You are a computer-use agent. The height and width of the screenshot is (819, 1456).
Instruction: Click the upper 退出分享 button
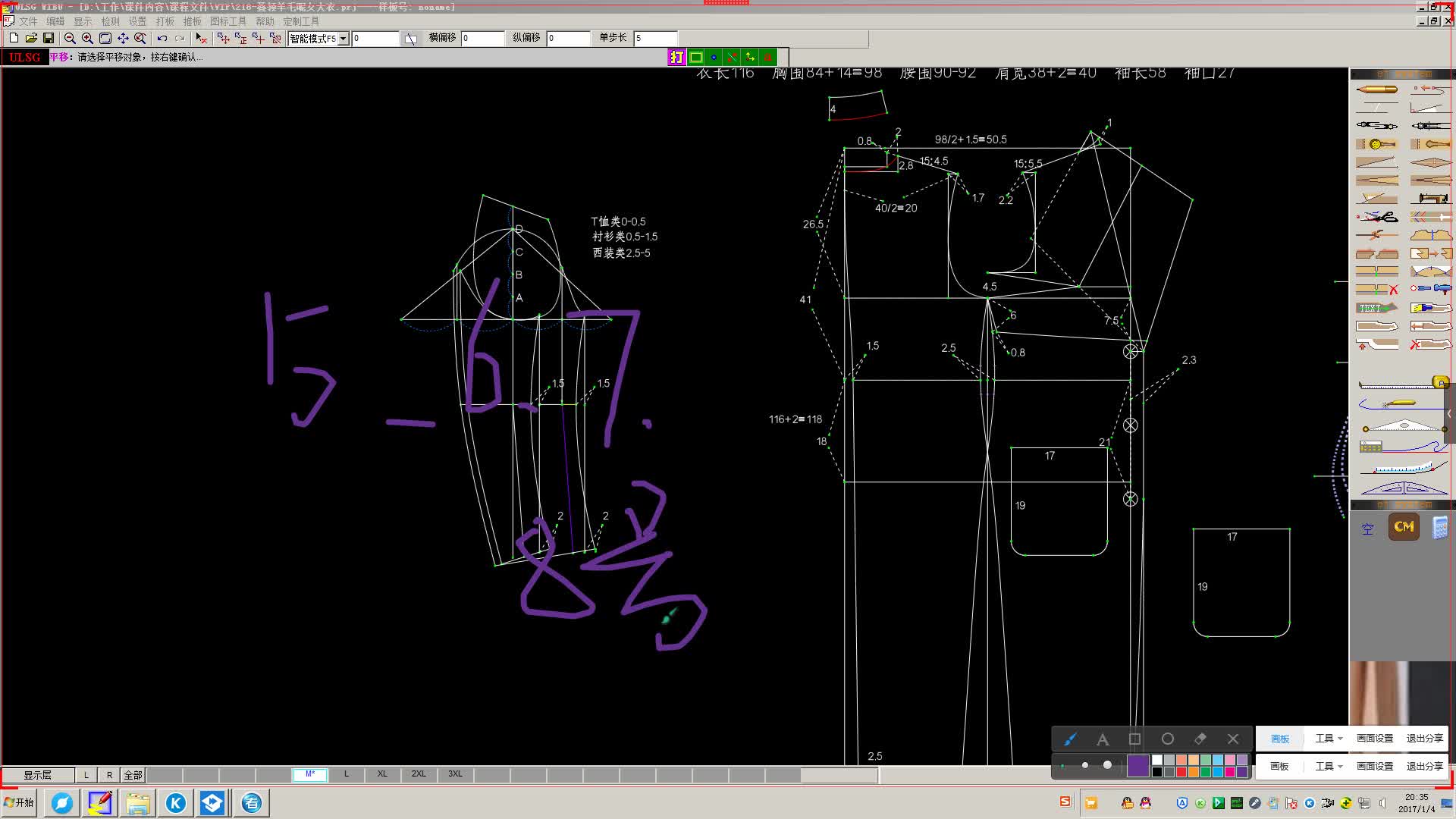pos(1424,738)
